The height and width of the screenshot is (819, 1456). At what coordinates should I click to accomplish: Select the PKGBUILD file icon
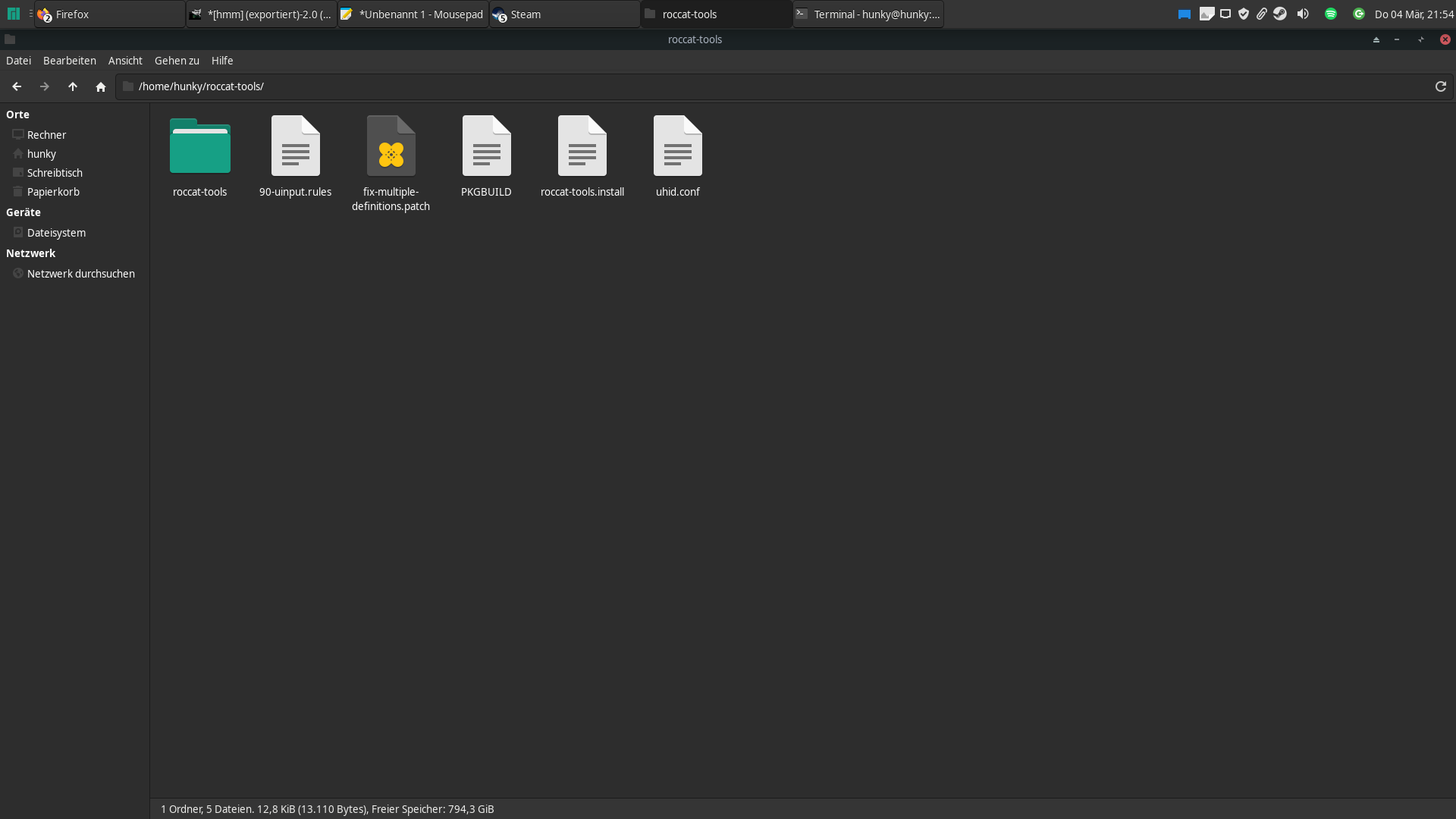[486, 147]
